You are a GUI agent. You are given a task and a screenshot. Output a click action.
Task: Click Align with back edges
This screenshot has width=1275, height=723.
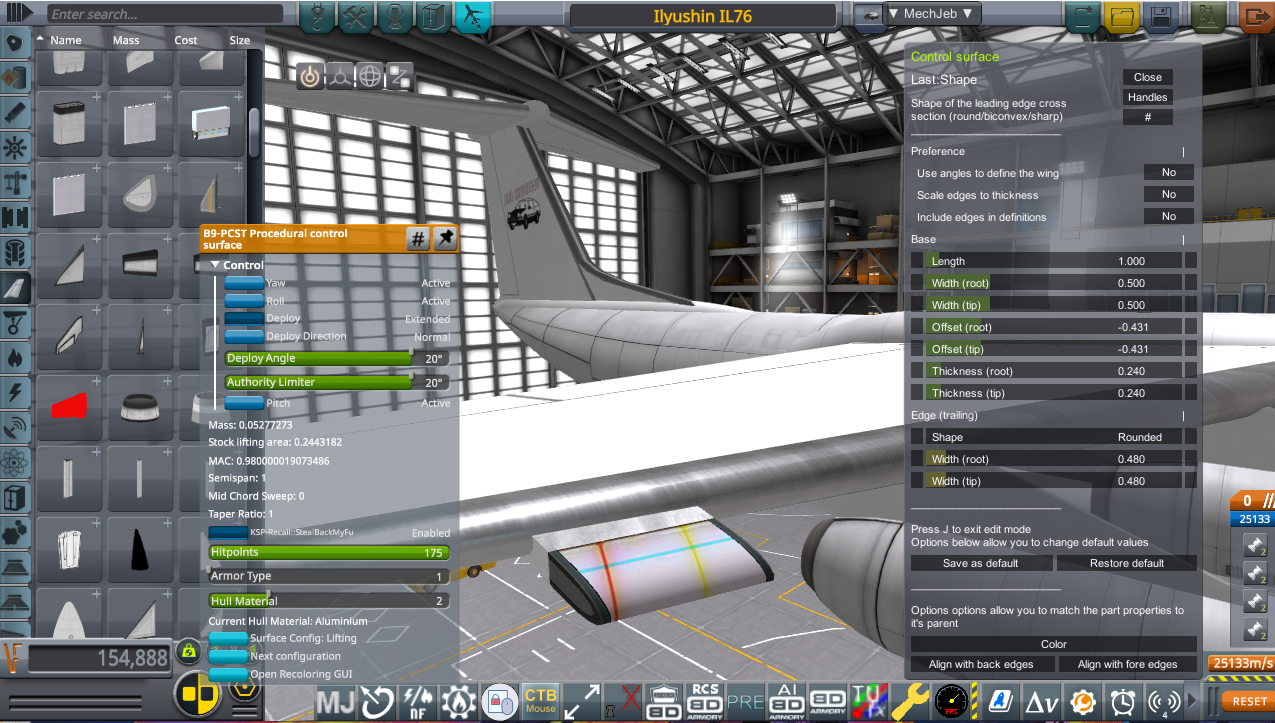[981, 664]
